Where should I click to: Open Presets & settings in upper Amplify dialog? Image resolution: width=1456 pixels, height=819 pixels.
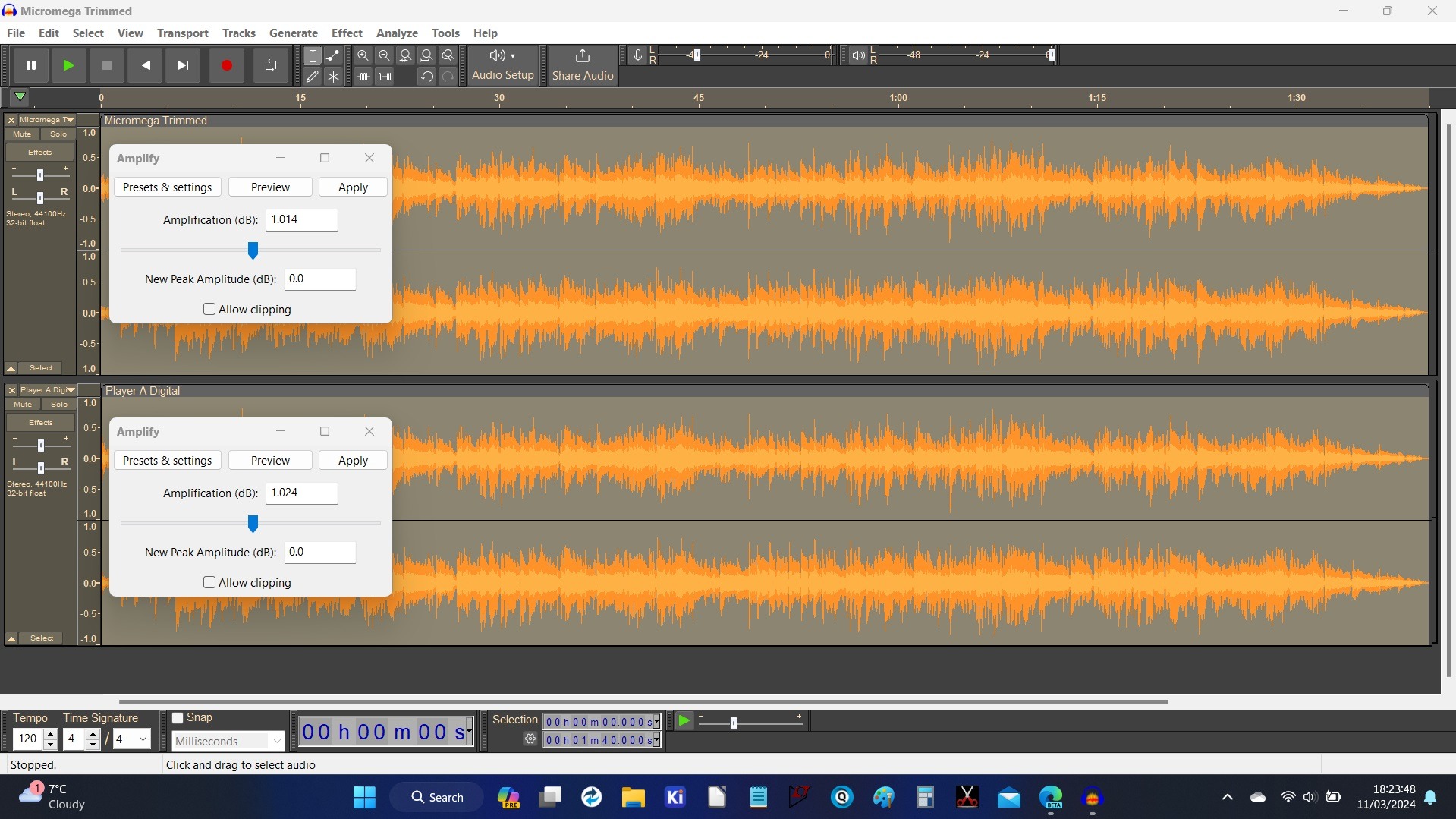tap(168, 187)
